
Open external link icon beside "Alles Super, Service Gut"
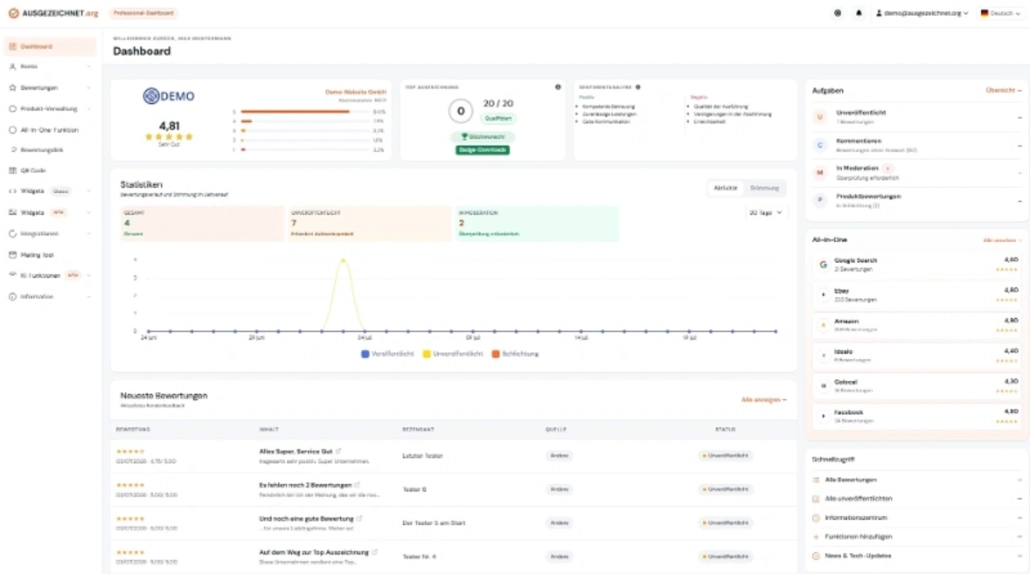point(338,451)
